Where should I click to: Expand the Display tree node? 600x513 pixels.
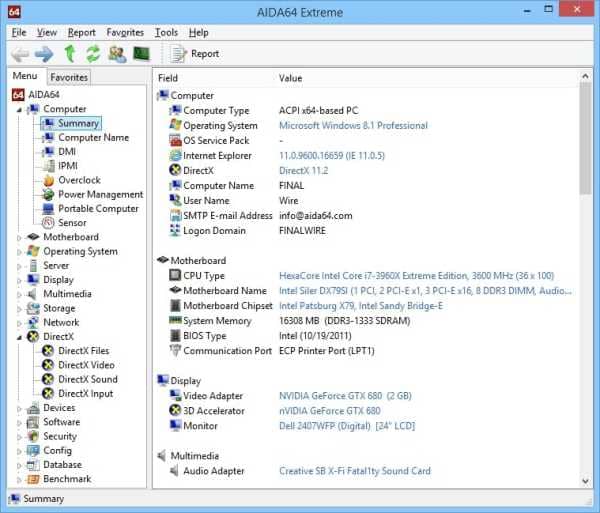point(19,280)
